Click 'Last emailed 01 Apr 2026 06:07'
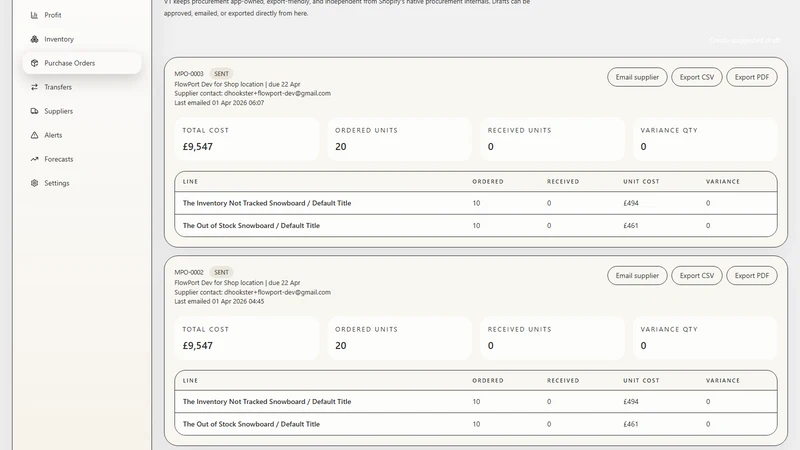 [219, 103]
